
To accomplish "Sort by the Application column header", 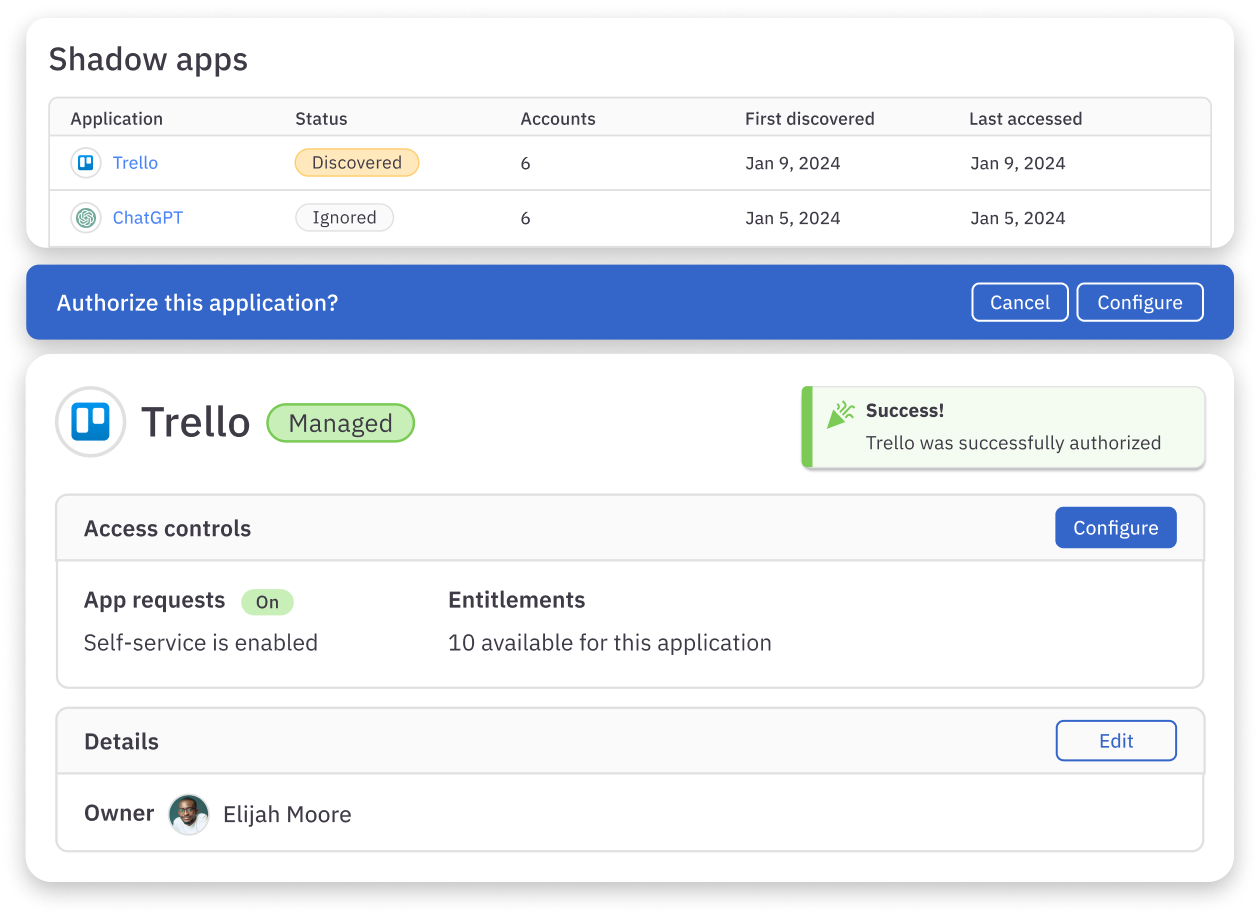I will coord(116,119).
